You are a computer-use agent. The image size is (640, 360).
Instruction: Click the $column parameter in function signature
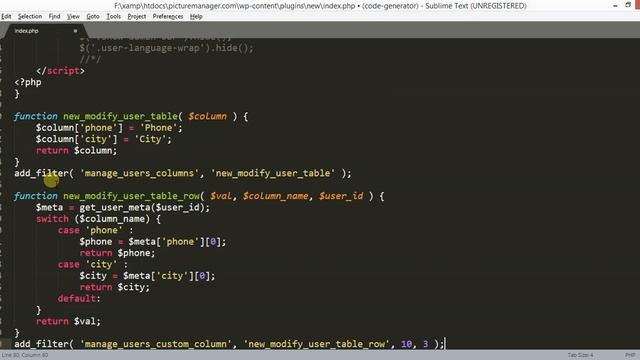207,116
